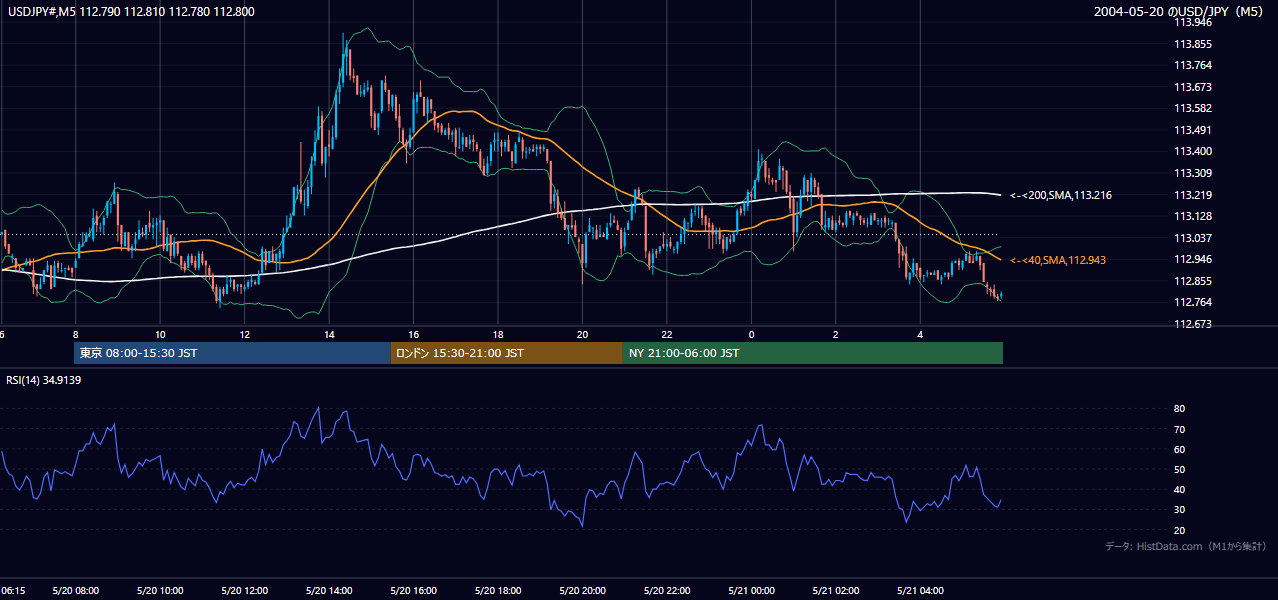The image size is (1278, 600).
Task: Click the 5/21 02:00 bottom timestamp
Action: 835,591
